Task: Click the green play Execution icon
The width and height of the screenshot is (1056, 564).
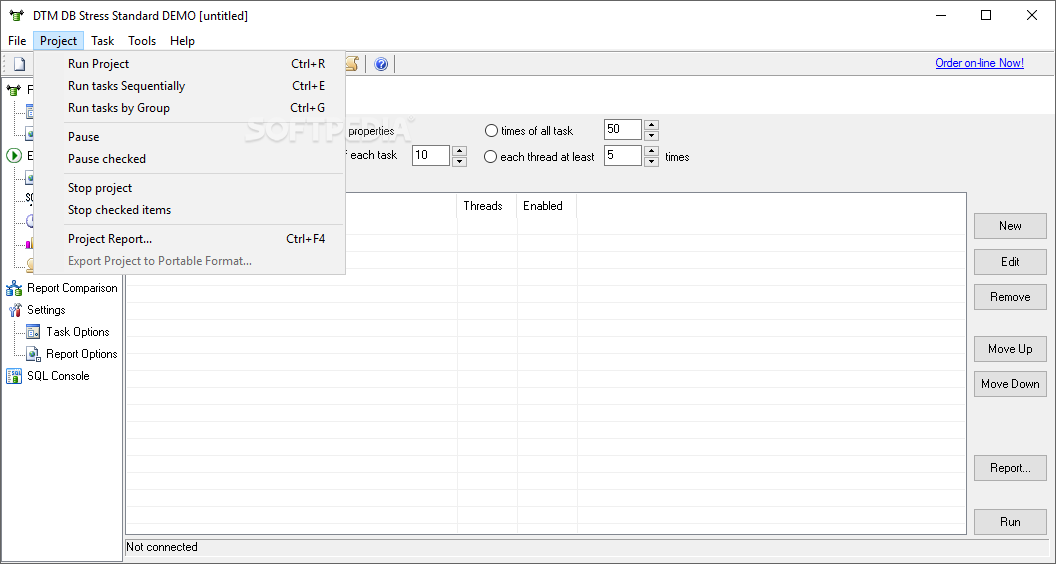Action: (x=14, y=156)
